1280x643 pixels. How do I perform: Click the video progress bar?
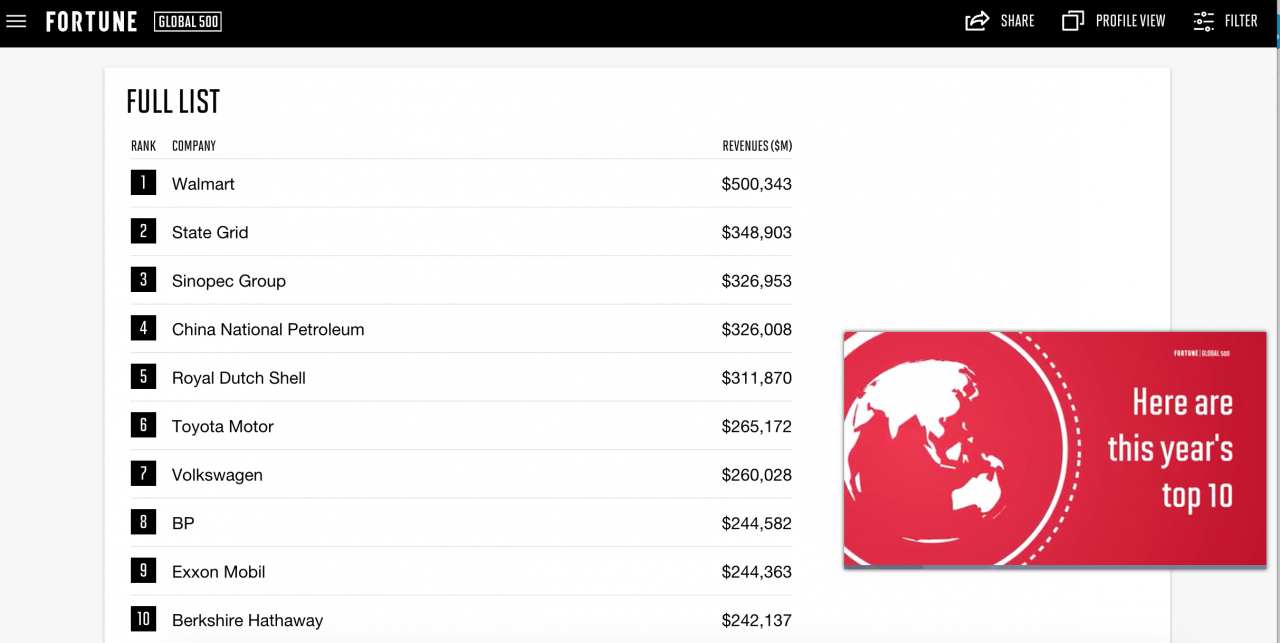[1055, 566]
